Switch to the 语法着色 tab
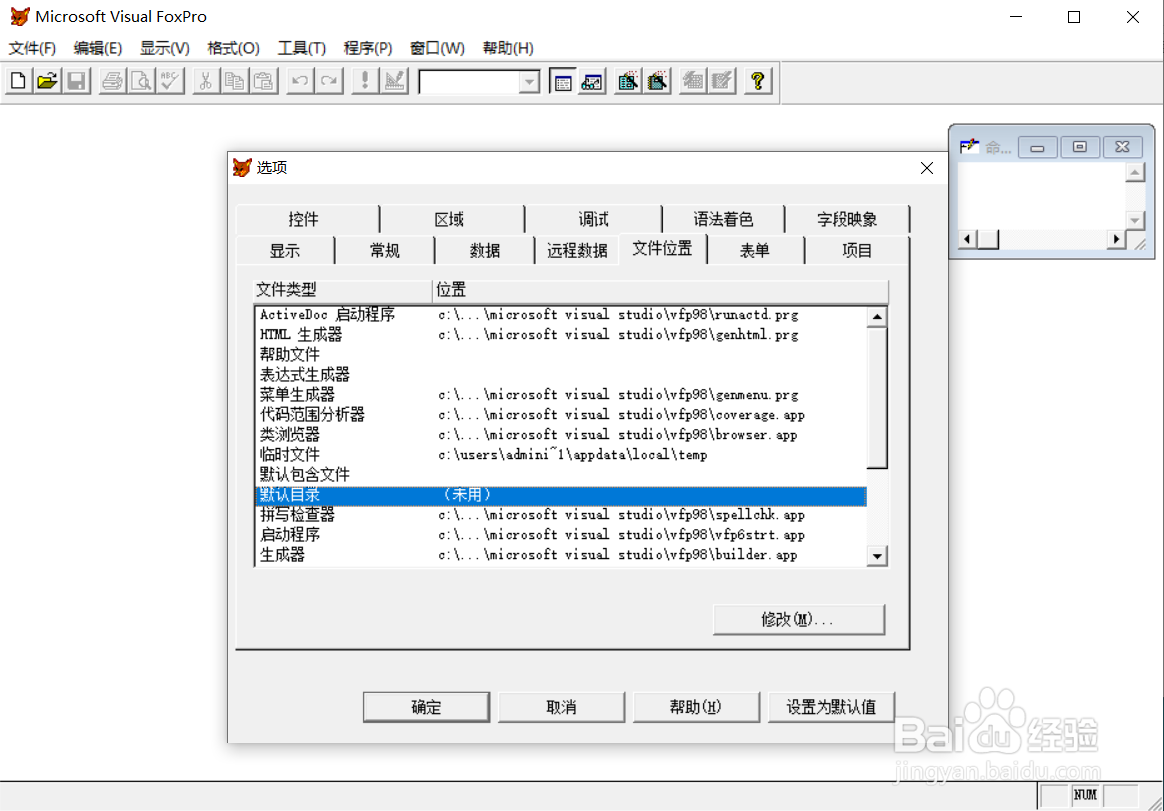The image size is (1164, 811). [723, 219]
